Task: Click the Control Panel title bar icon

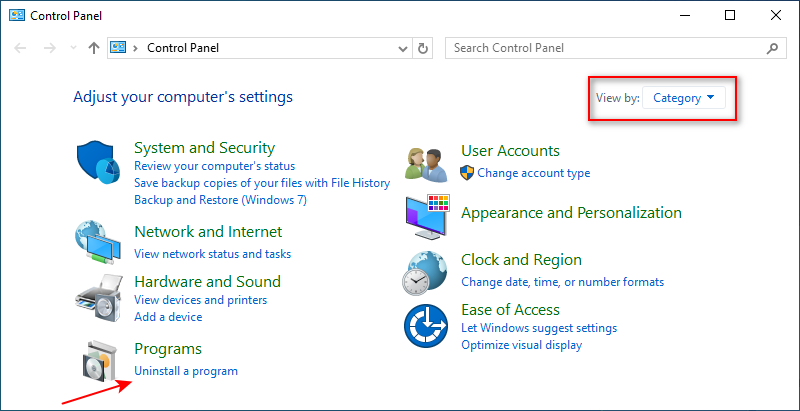Action: click(x=17, y=15)
